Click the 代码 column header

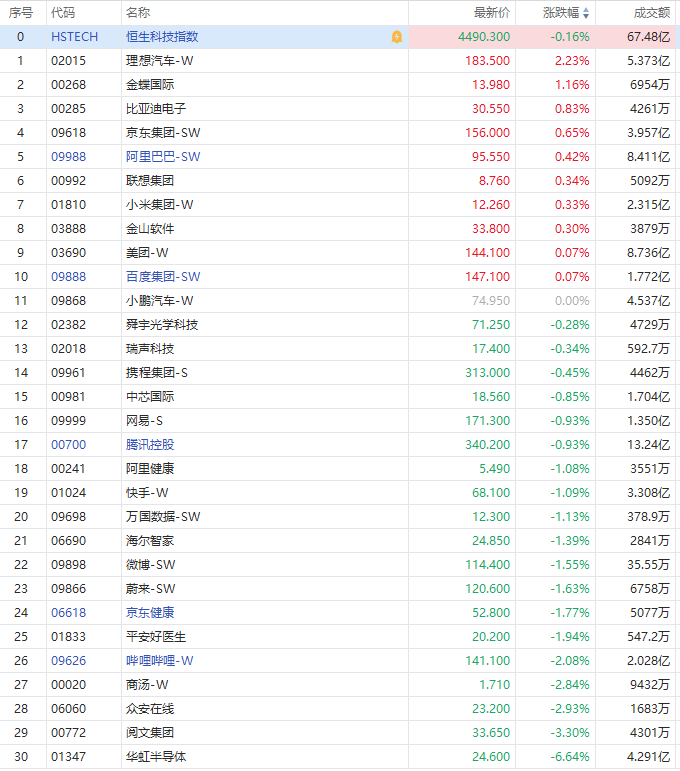point(63,13)
